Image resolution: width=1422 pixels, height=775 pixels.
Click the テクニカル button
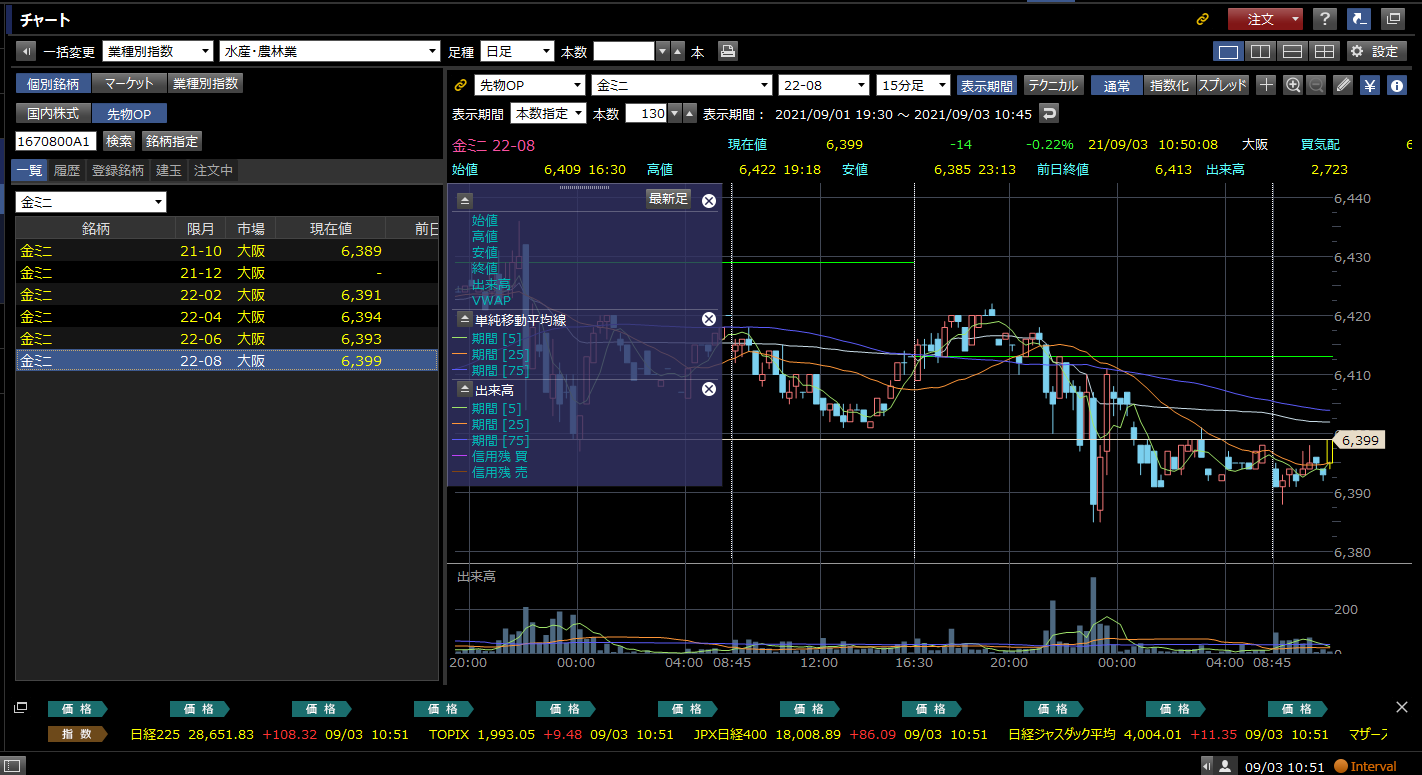click(x=1053, y=86)
